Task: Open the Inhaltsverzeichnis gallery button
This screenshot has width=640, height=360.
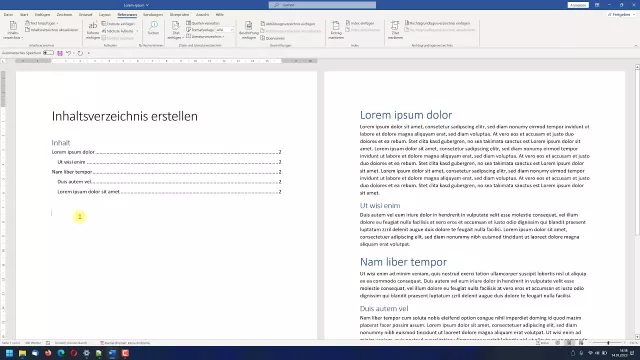Action: 13,30
